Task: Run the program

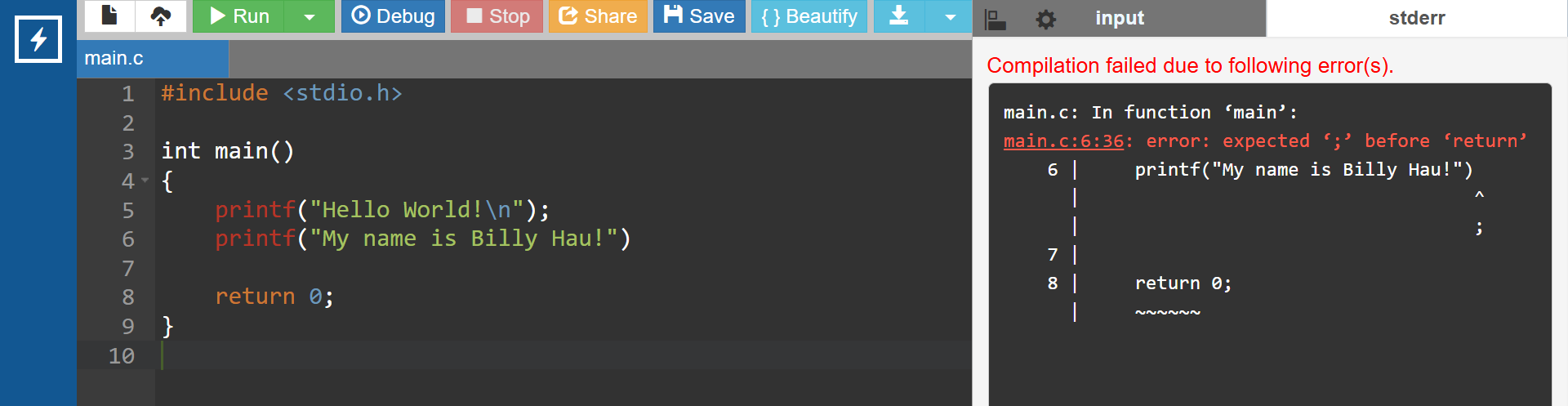Action: pyautogui.click(x=238, y=16)
